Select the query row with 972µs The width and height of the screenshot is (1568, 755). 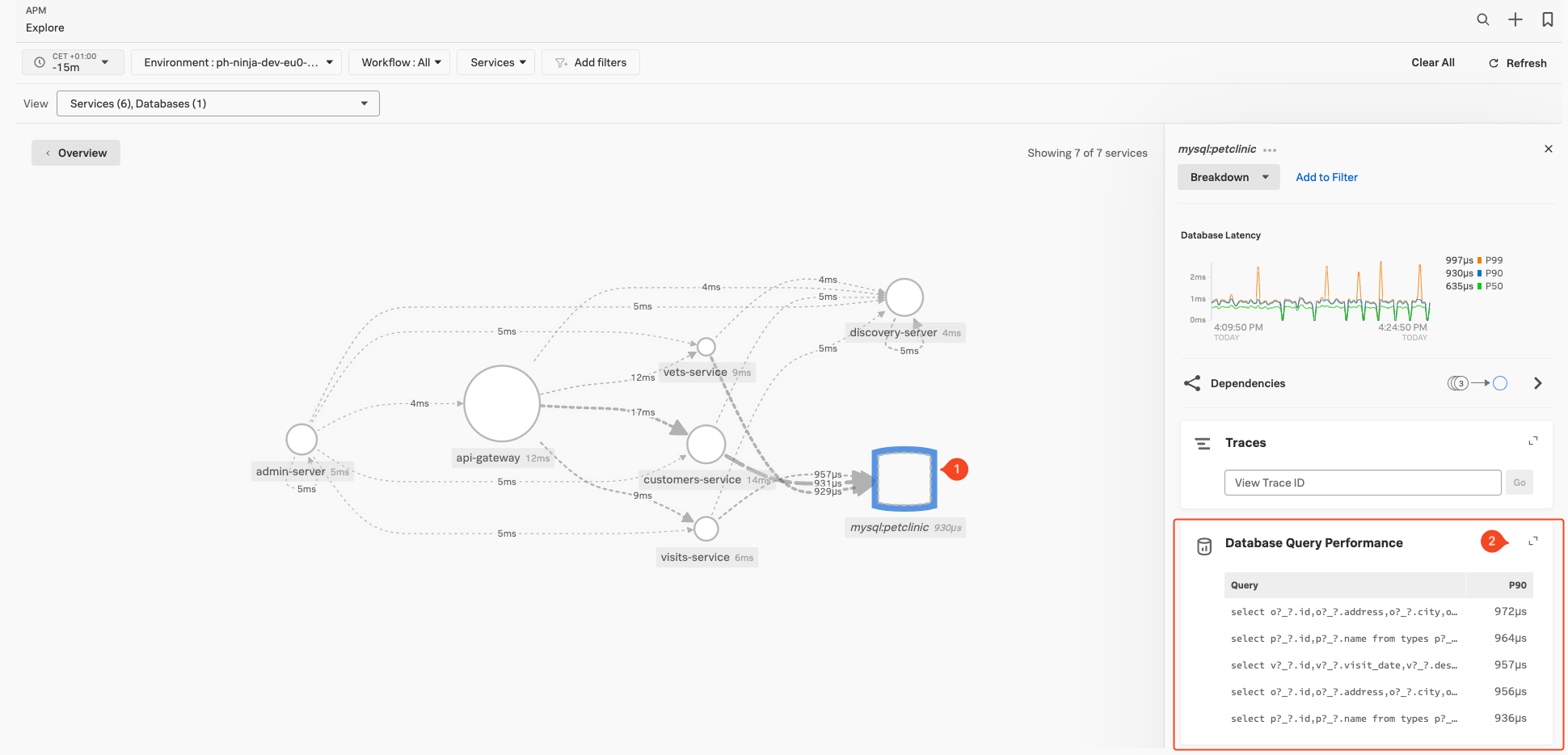(x=1379, y=612)
